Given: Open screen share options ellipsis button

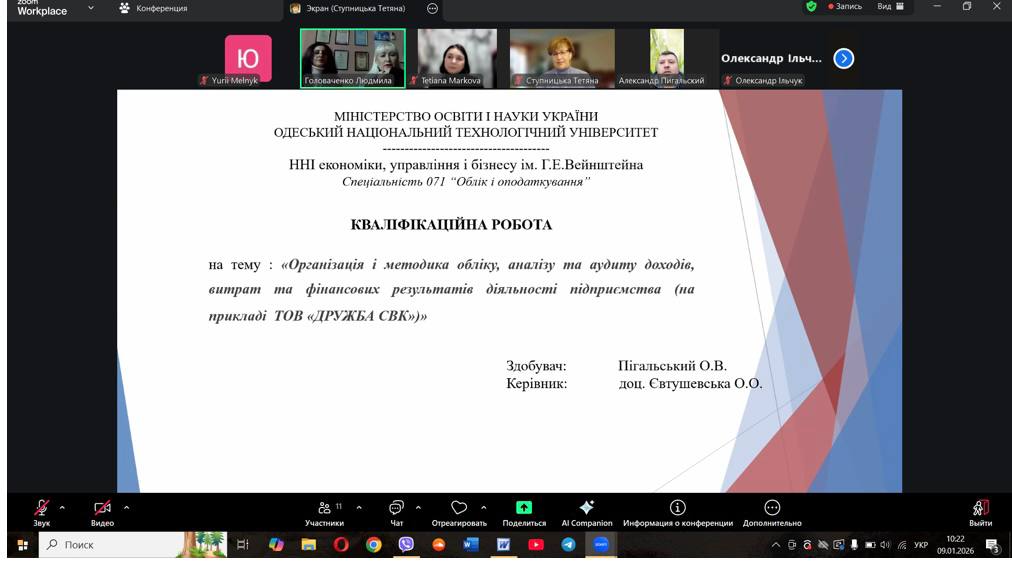Looking at the screenshot, I should [x=432, y=8].
